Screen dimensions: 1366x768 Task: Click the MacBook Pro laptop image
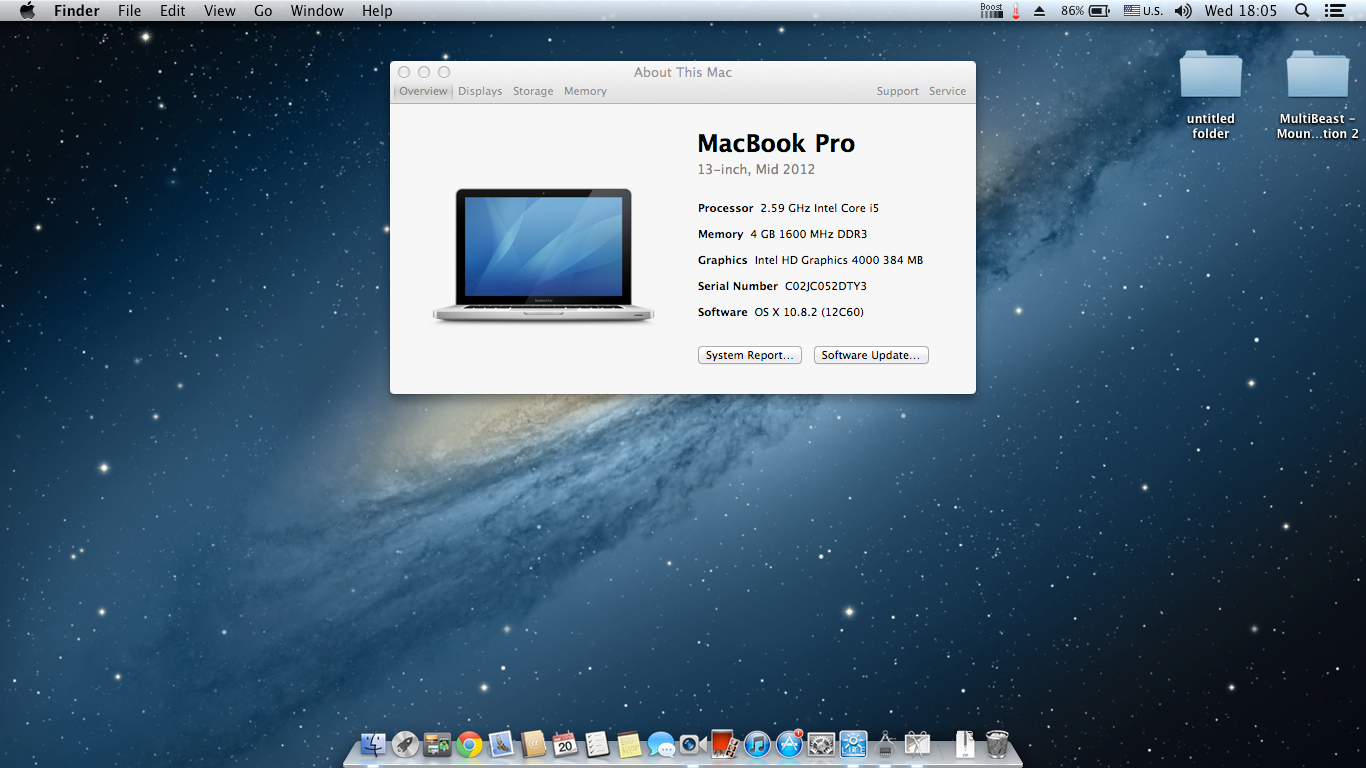pos(543,255)
